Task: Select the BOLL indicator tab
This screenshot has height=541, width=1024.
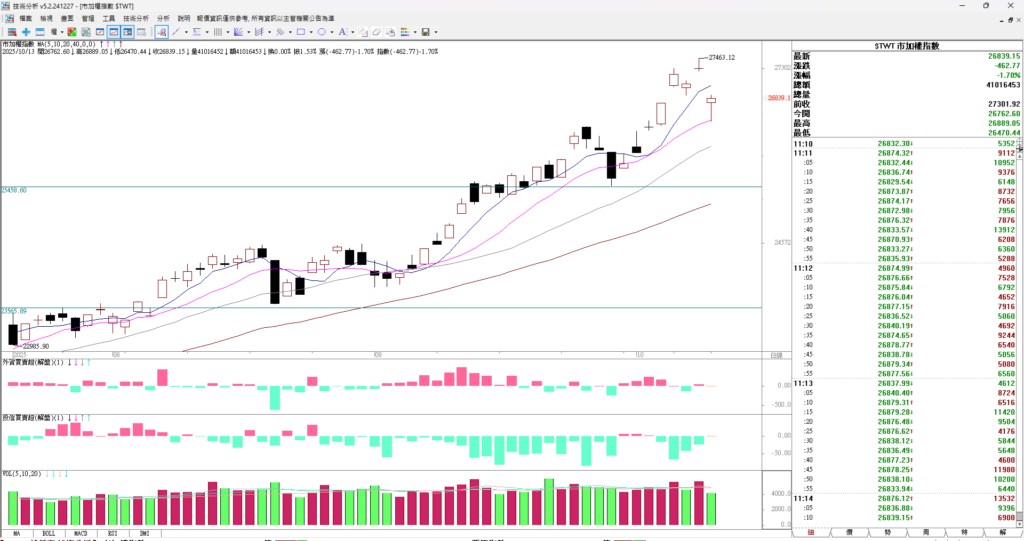Action: 49,534
